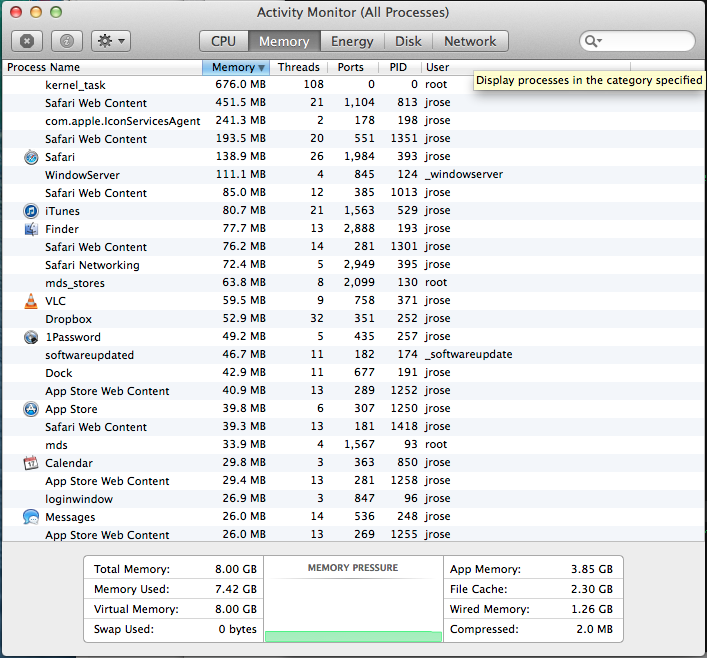Click the Calendar app icon
707x658 pixels.
click(31, 463)
